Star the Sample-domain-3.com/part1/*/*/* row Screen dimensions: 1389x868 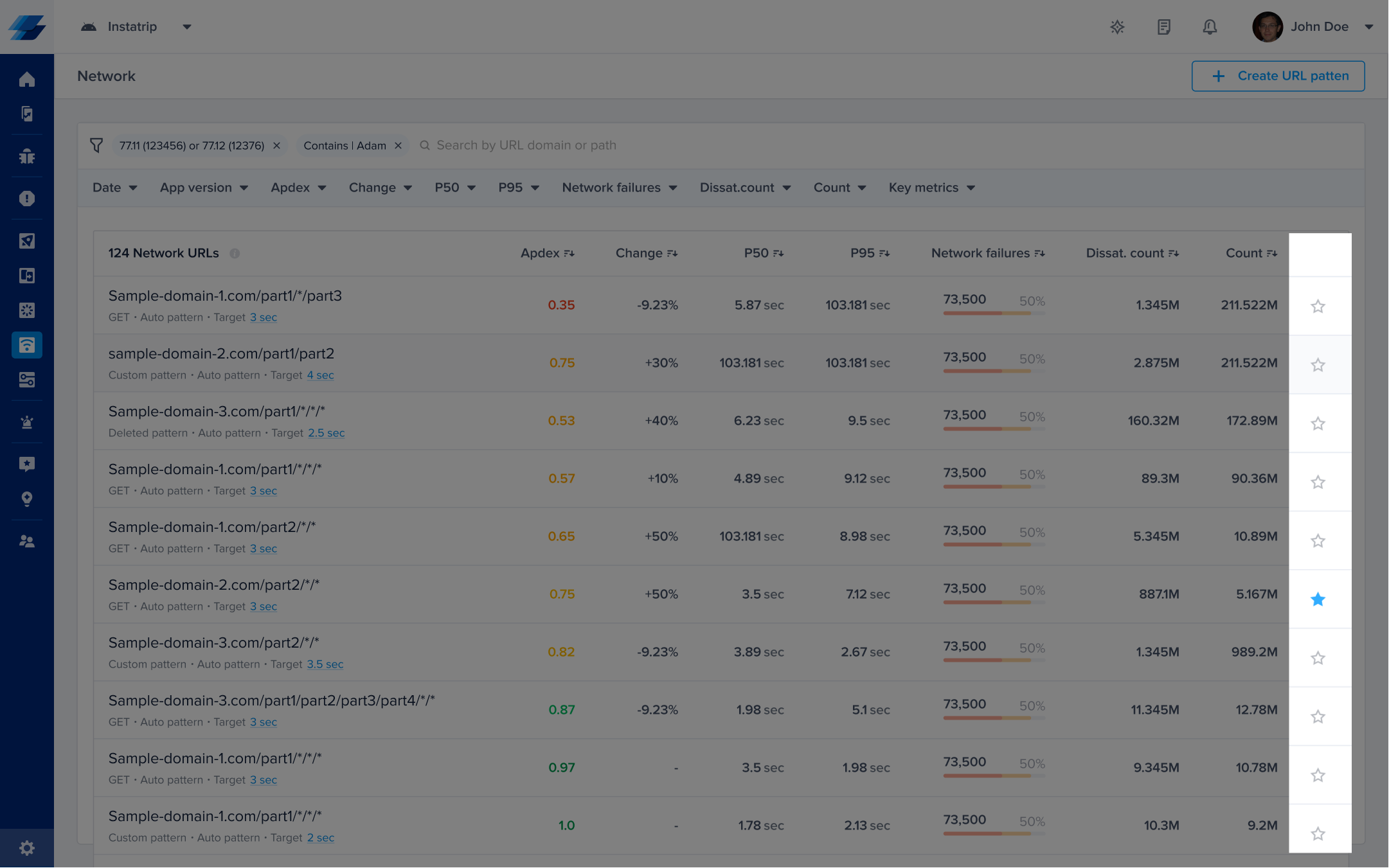(x=1318, y=423)
